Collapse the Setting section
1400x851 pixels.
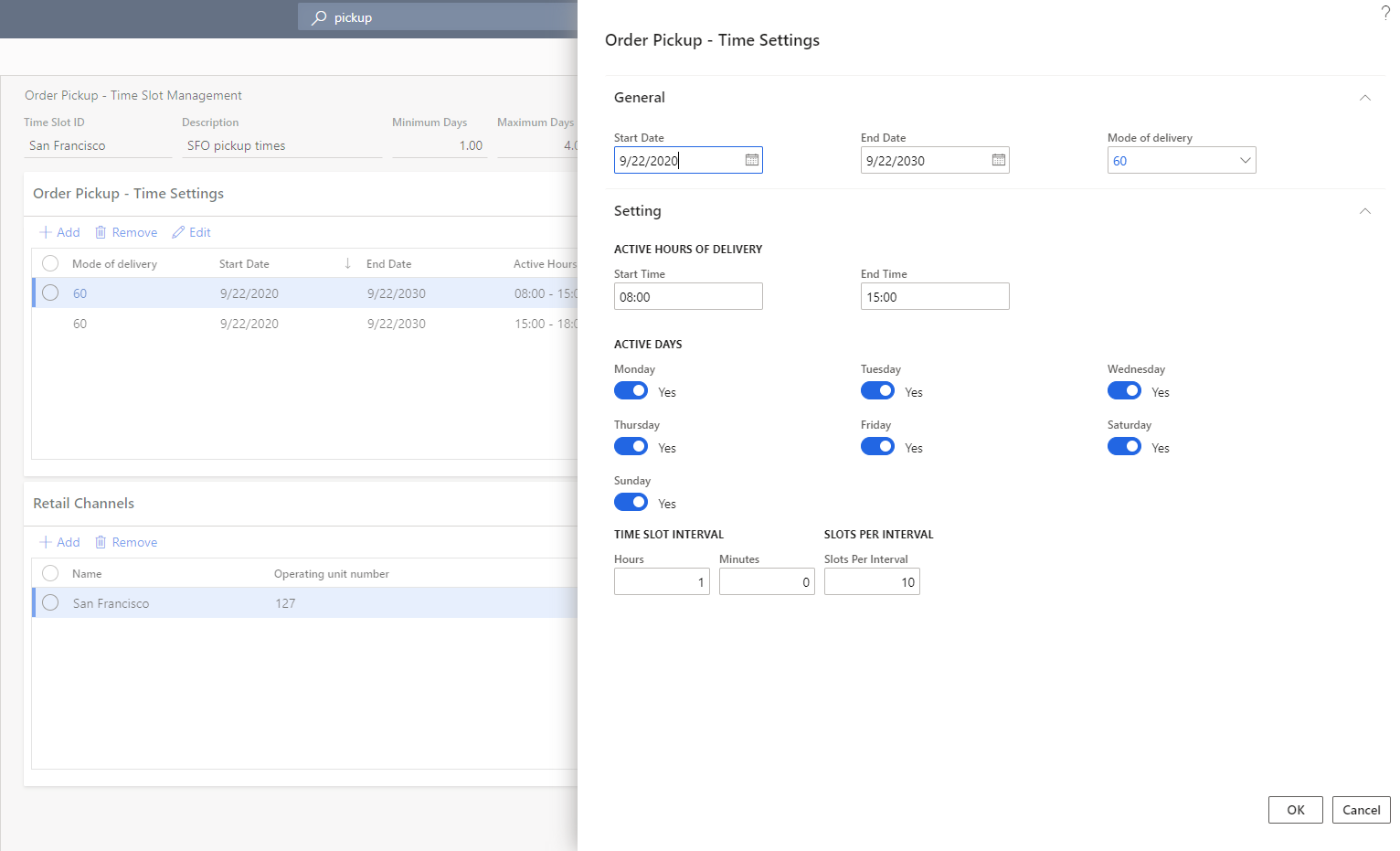click(x=1364, y=211)
